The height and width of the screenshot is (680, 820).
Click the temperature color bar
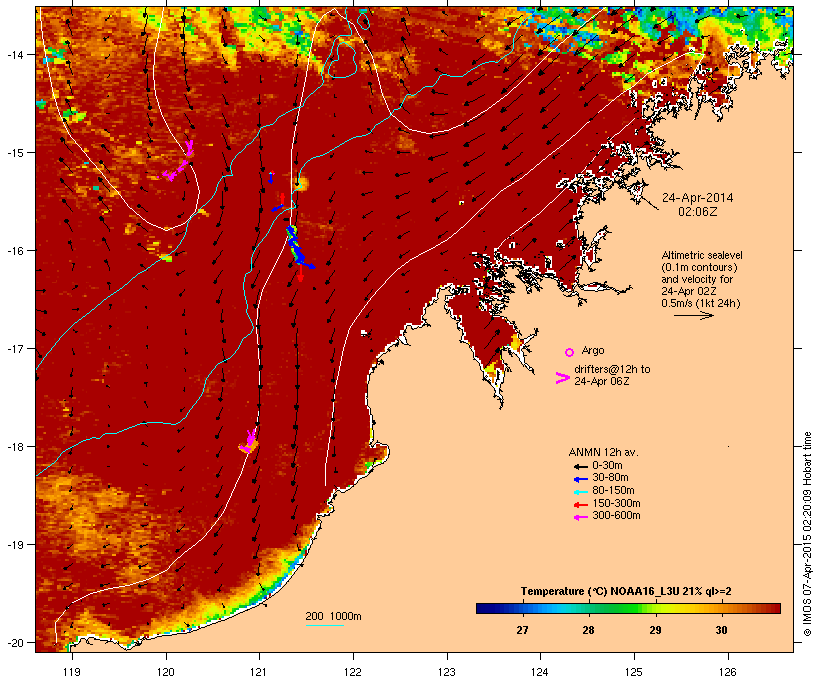point(628,608)
